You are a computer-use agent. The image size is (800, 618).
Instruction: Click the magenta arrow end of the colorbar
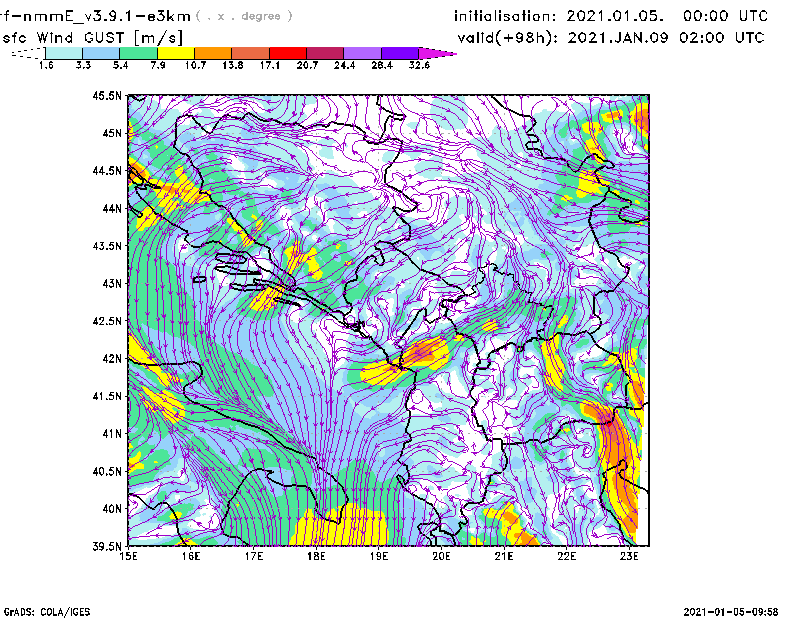[x=437, y=53]
